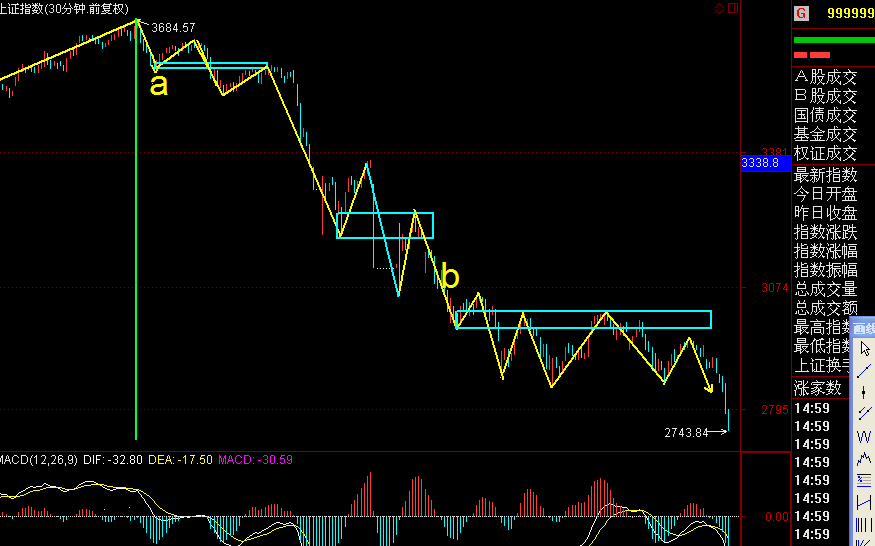Click the yellow DEA: -17.50 value
Screen dimensions: 875x546
(x=180, y=460)
